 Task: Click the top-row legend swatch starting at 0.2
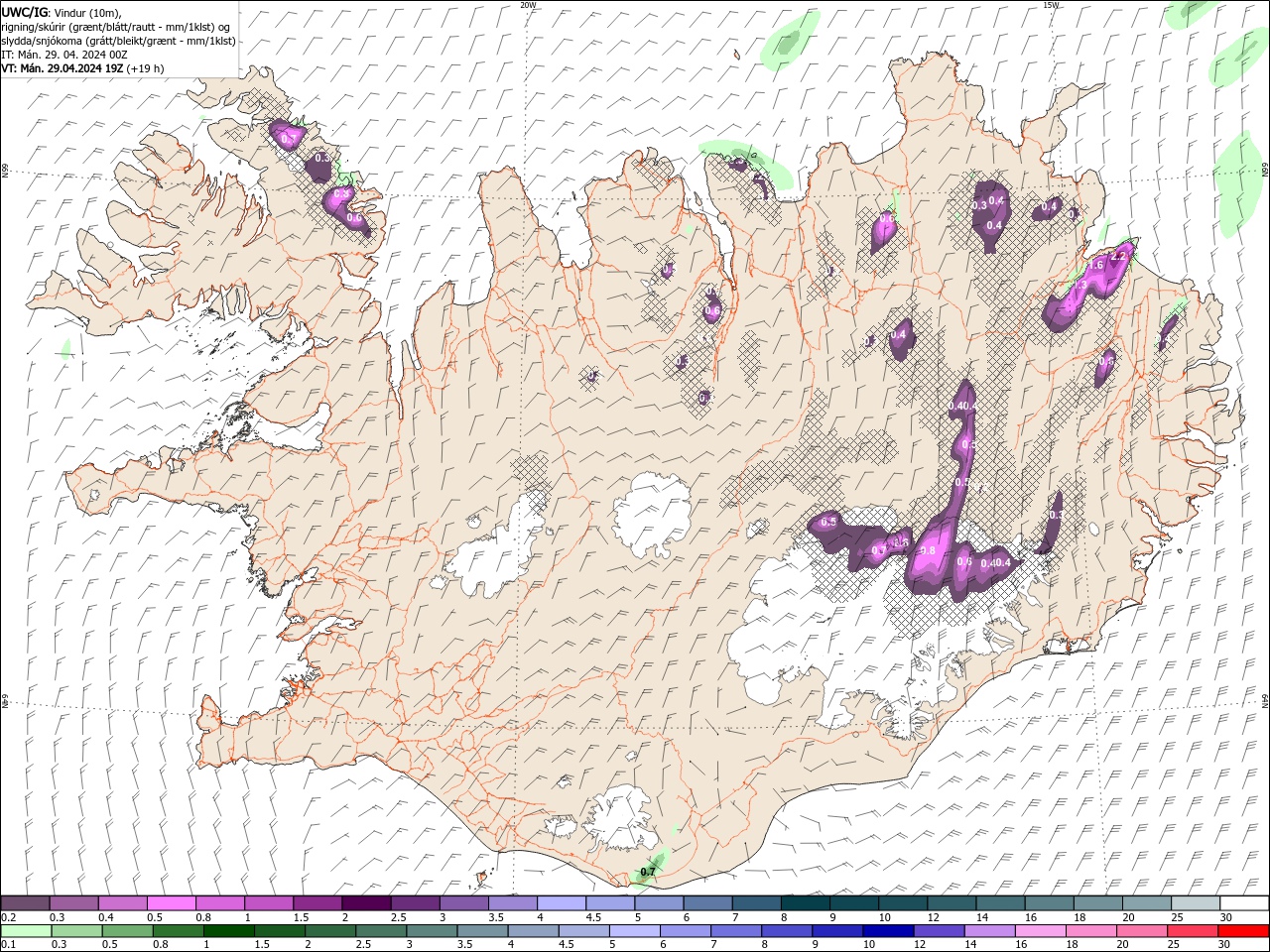pos(25,902)
